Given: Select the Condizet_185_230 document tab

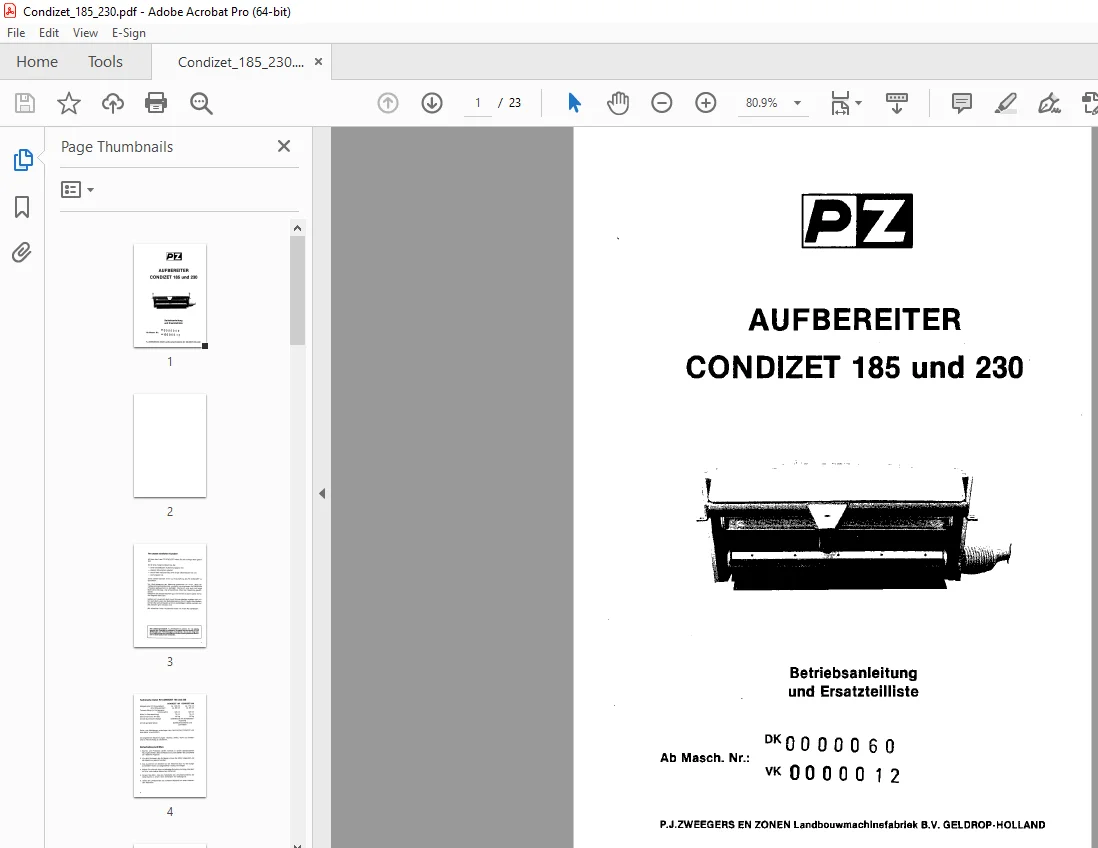Looking at the screenshot, I should [241, 62].
